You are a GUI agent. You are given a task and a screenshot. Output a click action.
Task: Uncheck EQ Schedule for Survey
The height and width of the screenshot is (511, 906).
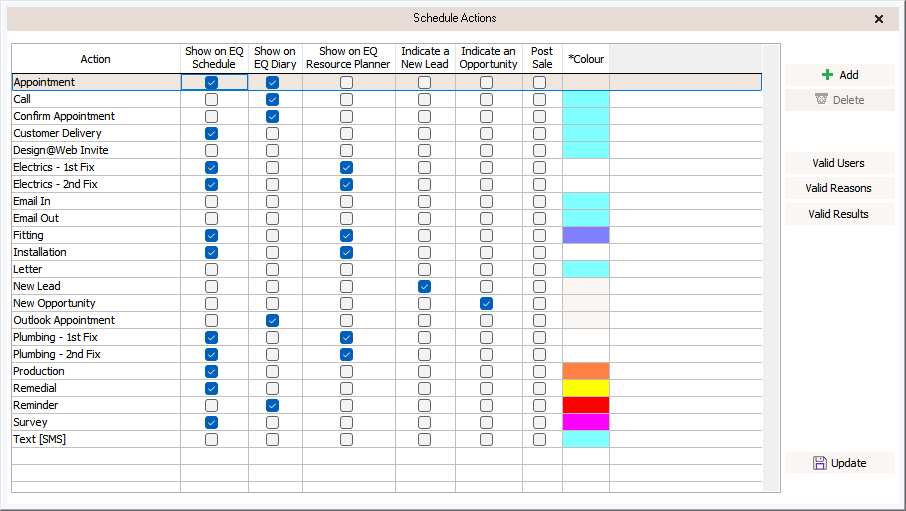(x=211, y=423)
